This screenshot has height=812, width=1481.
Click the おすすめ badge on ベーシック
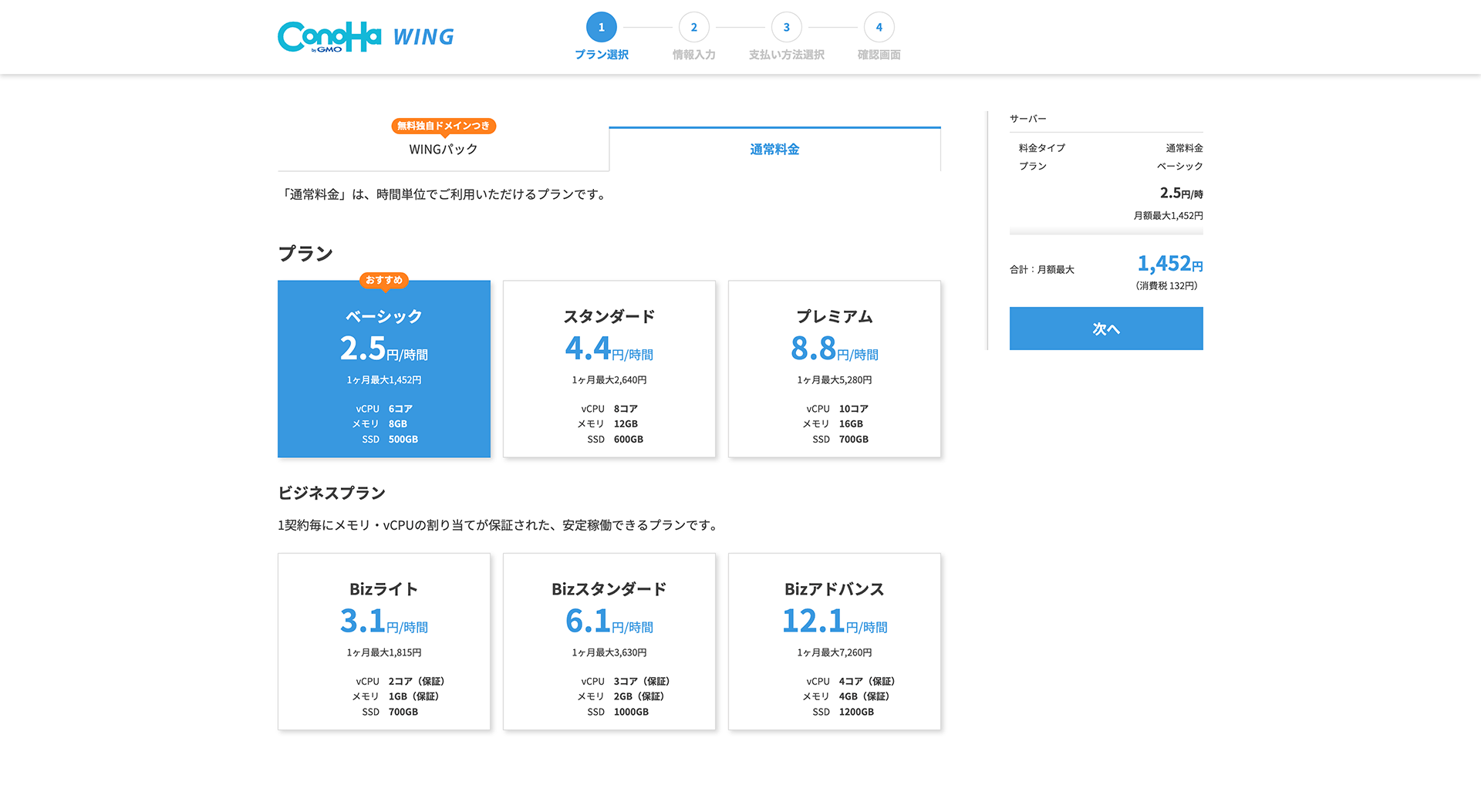pyautogui.click(x=384, y=280)
